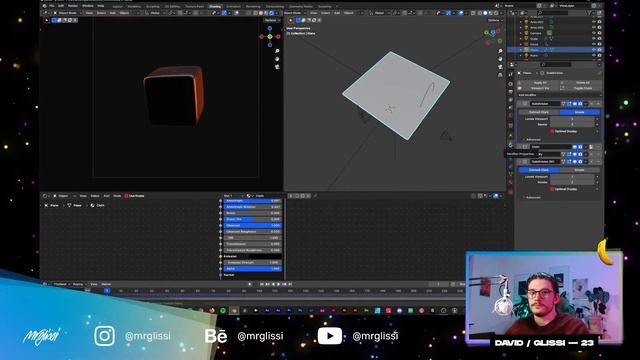Open material Slot dropdown in node editor
The height and width of the screenshot is (360, 640).
click(233, 196)
